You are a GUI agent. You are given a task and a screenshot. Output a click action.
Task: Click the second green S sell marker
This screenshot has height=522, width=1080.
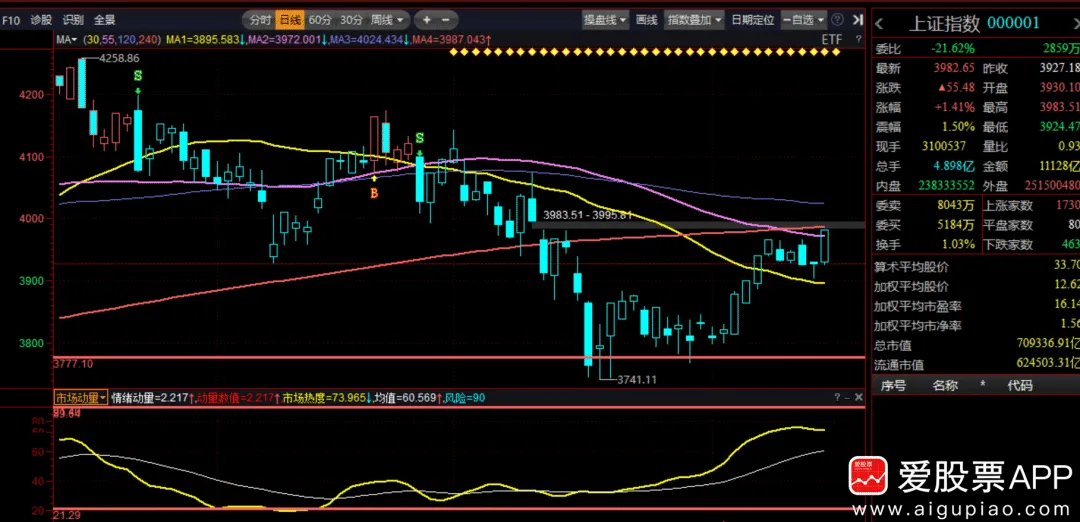coord(419,138)
